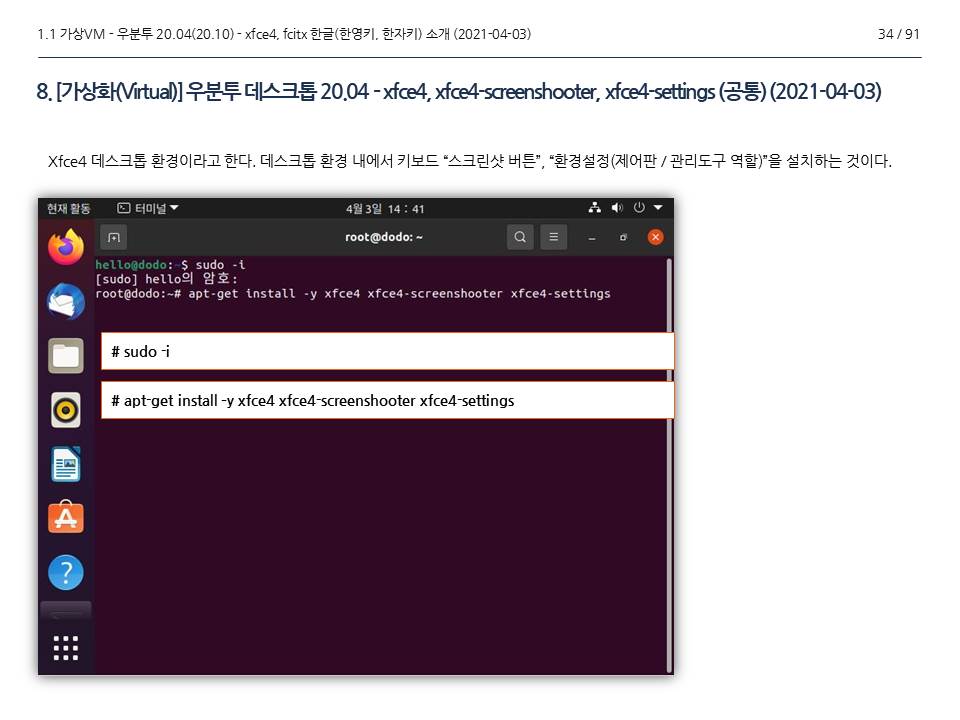Minimize the terminal window
The width and height of the screenshot is (960, 720).
click(x=591, y=238)
